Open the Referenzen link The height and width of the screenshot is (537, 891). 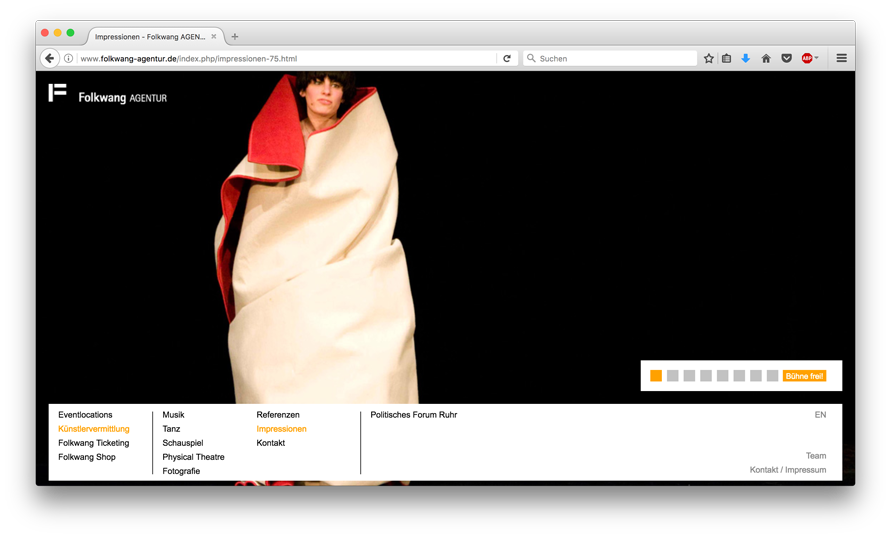point(278,415)
